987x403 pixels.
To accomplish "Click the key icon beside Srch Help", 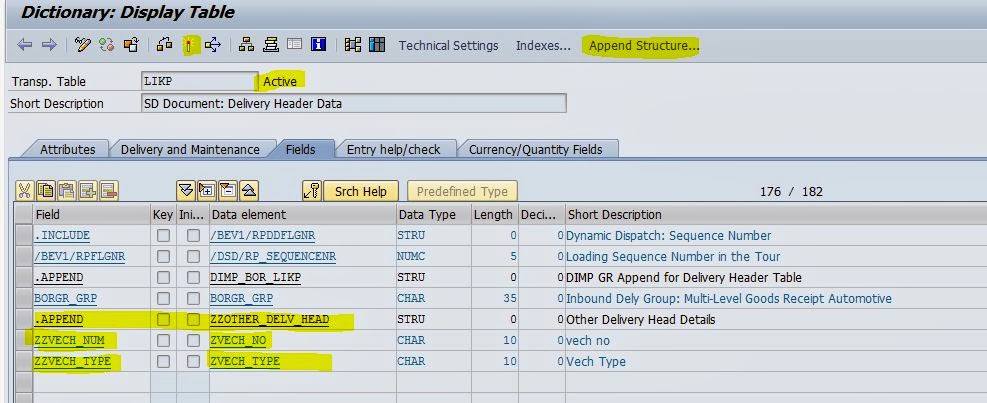I will pos(312,191).
